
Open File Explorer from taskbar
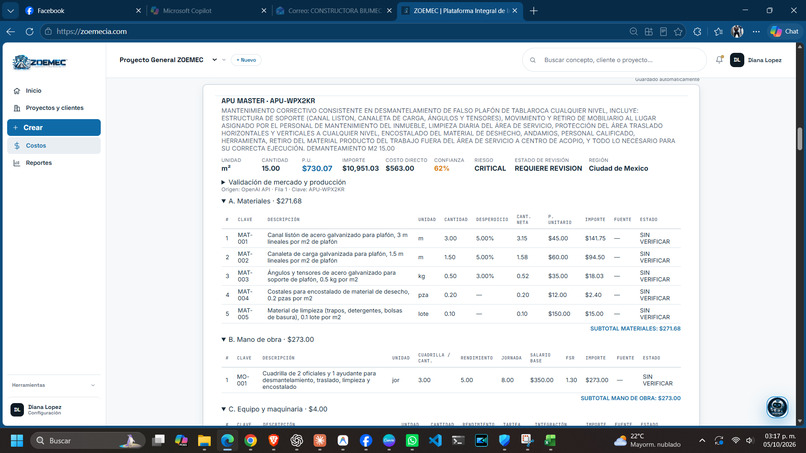[x=204, y=441]
